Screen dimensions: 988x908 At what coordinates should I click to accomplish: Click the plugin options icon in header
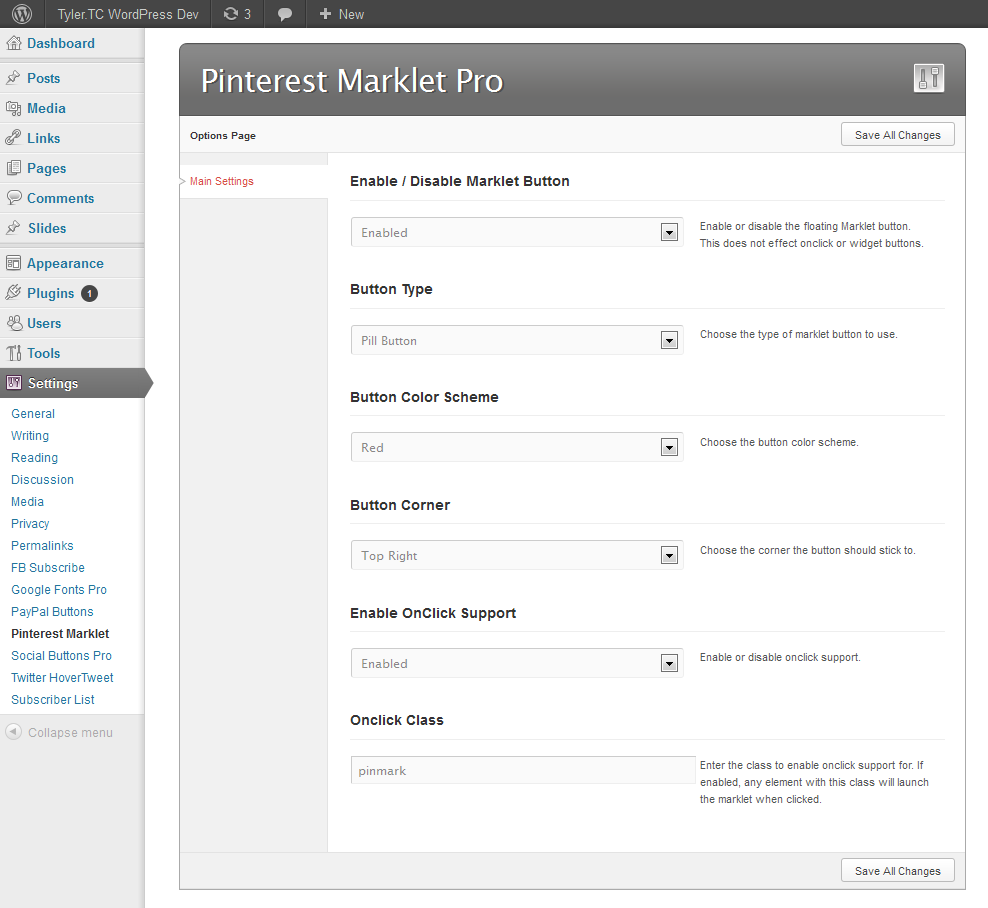click(929, 78)
